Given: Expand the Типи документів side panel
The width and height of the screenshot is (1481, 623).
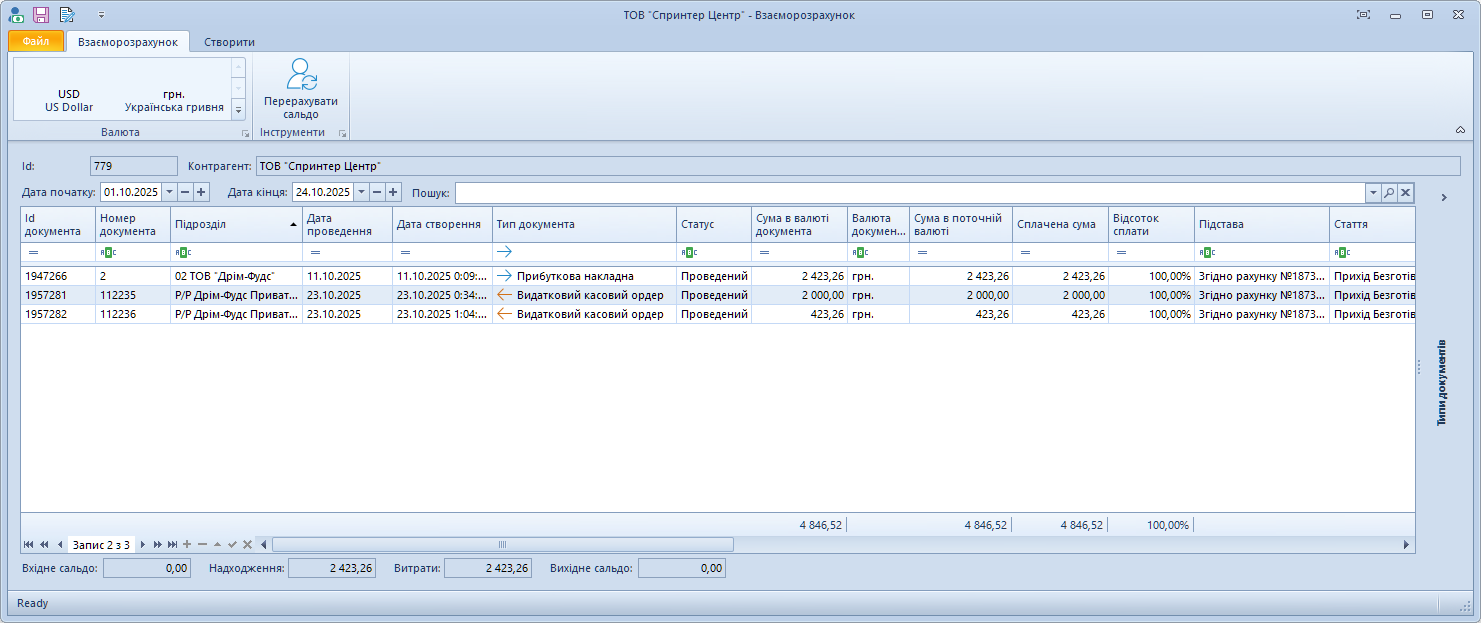Looking at the screenshot, I should pyautogui.click(x=1443, y=197).
